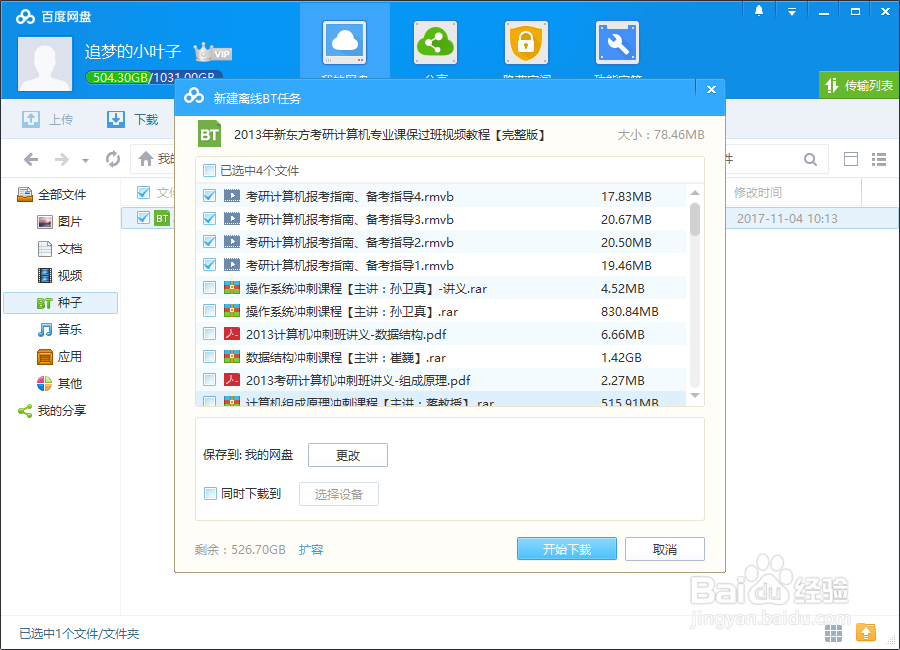
Task: Click the 扩容 expand capacity link
Action: click(311, 550)
